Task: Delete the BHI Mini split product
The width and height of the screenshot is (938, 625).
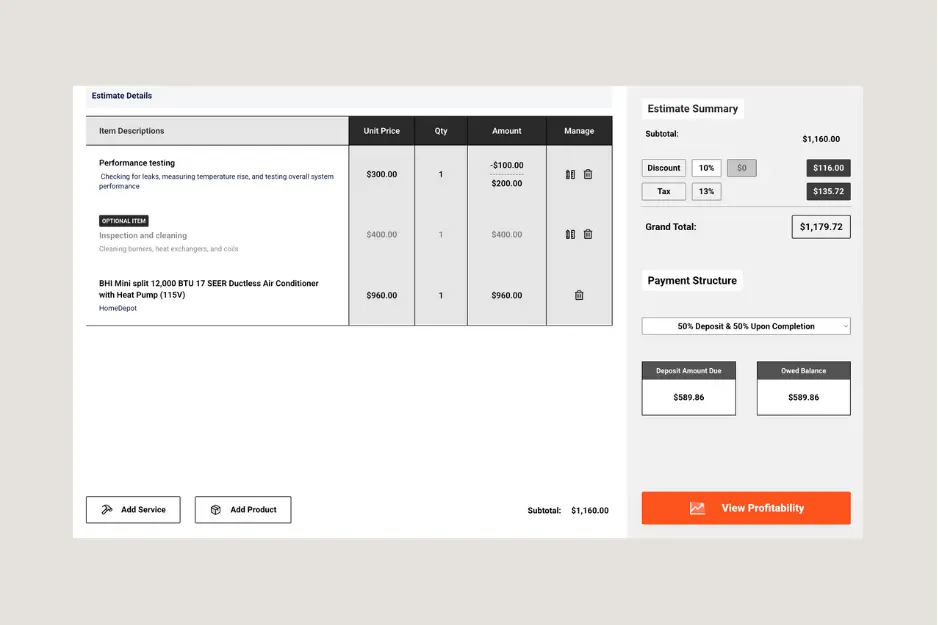Action: point(578,295)
